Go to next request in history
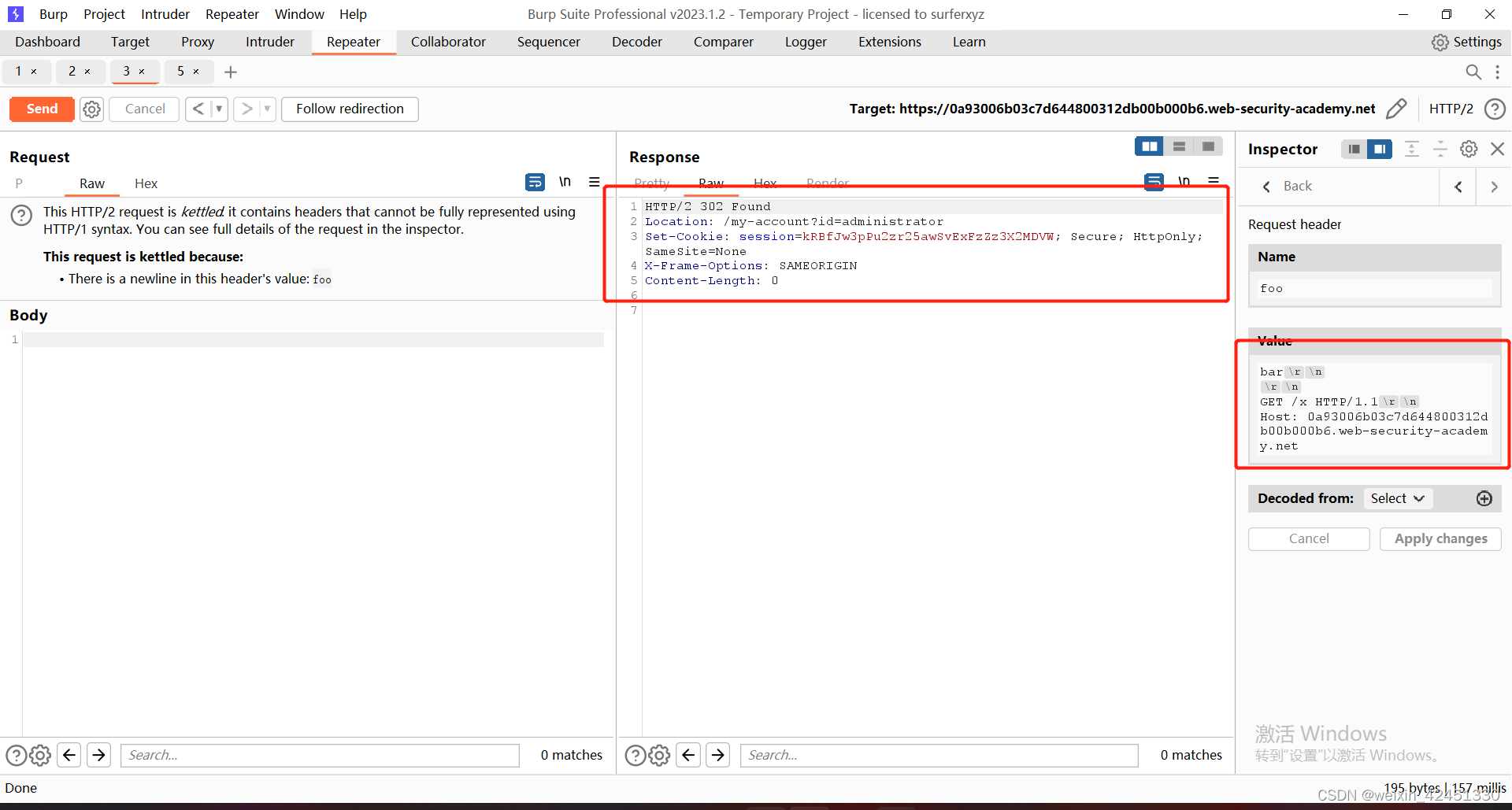1512x810 pixels. pos(246,109)
